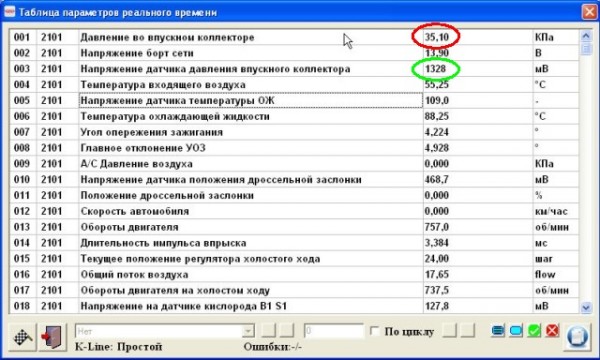Click first blank button after 'По циклу'
The width and height of the screenshot is (600, 360).
[450, 331]
